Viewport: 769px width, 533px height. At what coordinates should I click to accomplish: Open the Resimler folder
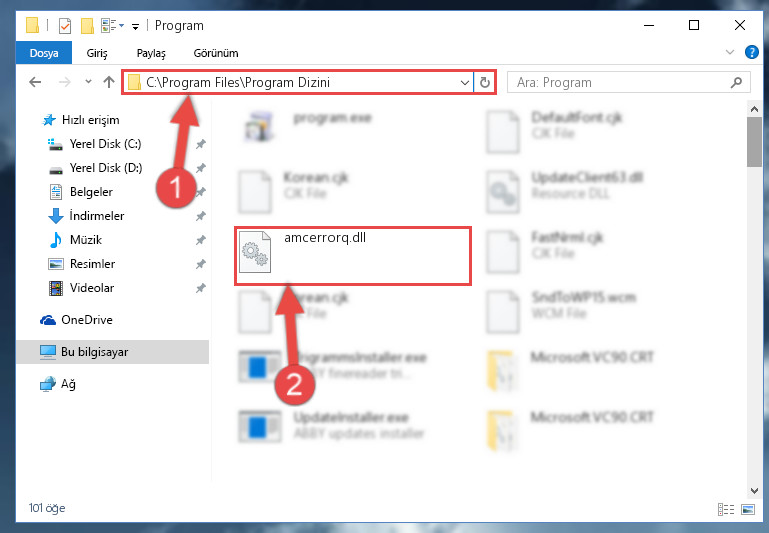92,264
